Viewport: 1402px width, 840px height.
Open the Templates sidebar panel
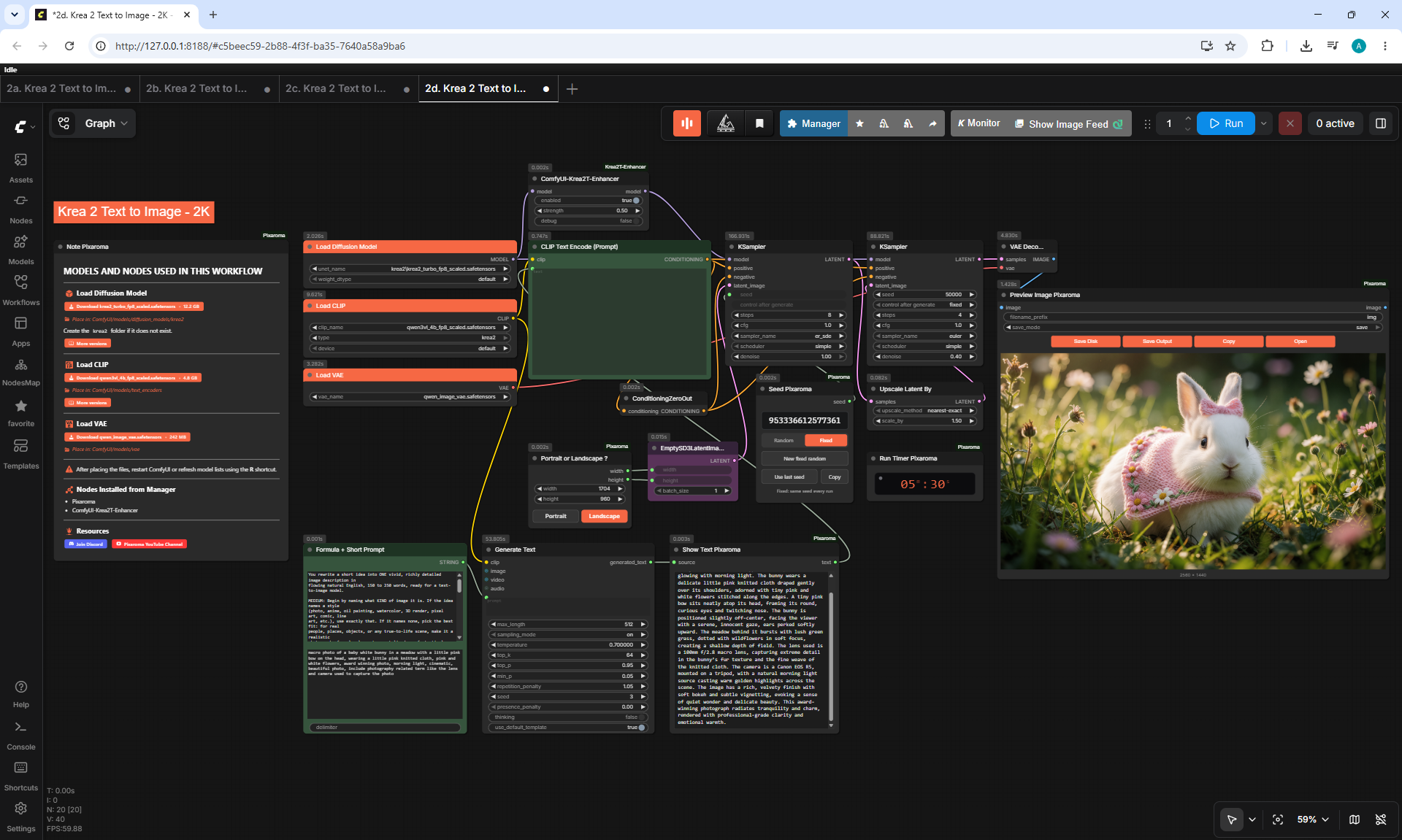(21, 454)
